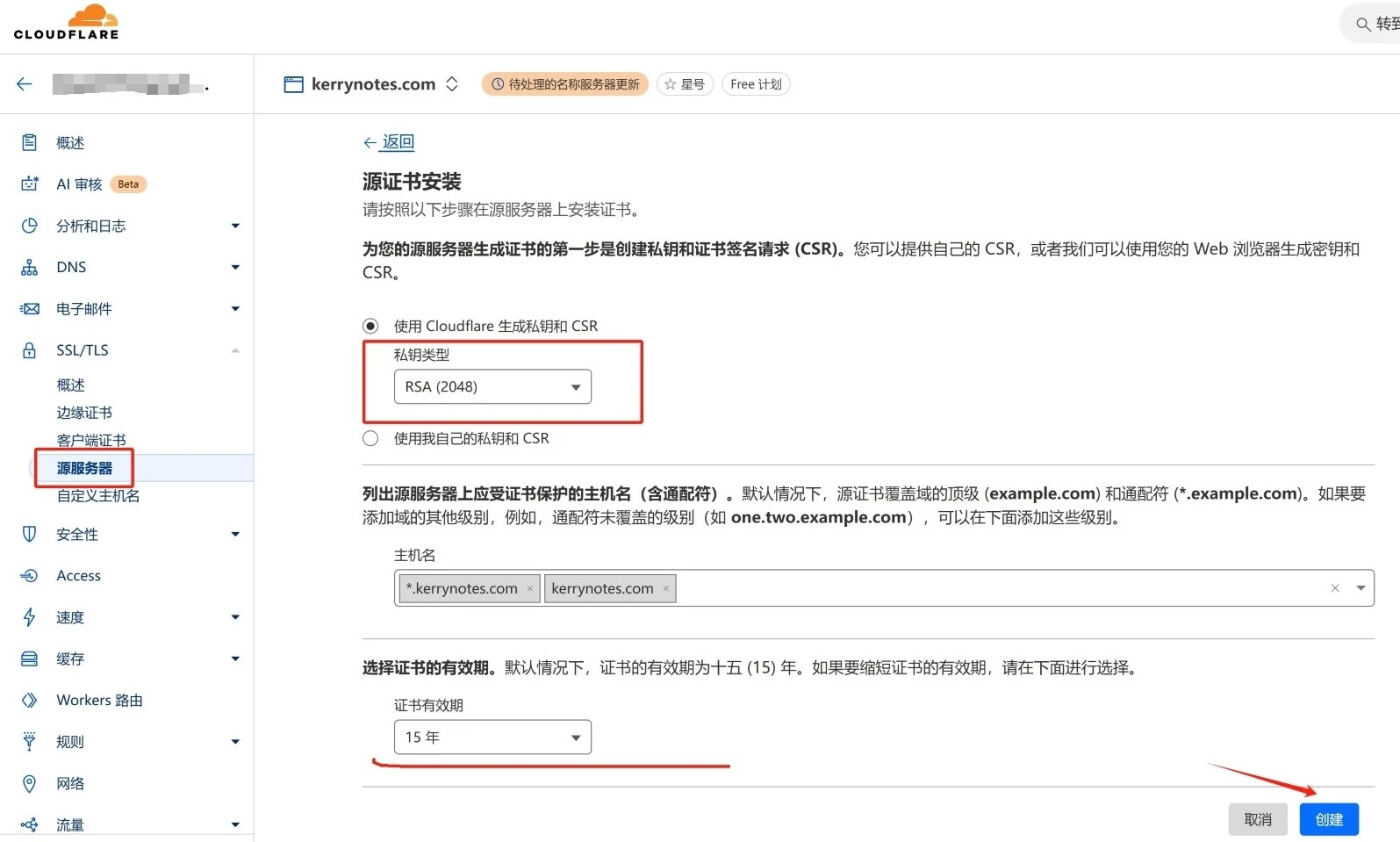Click the DNS network icon
The image size is (1400, 842).
click(29, 267)
